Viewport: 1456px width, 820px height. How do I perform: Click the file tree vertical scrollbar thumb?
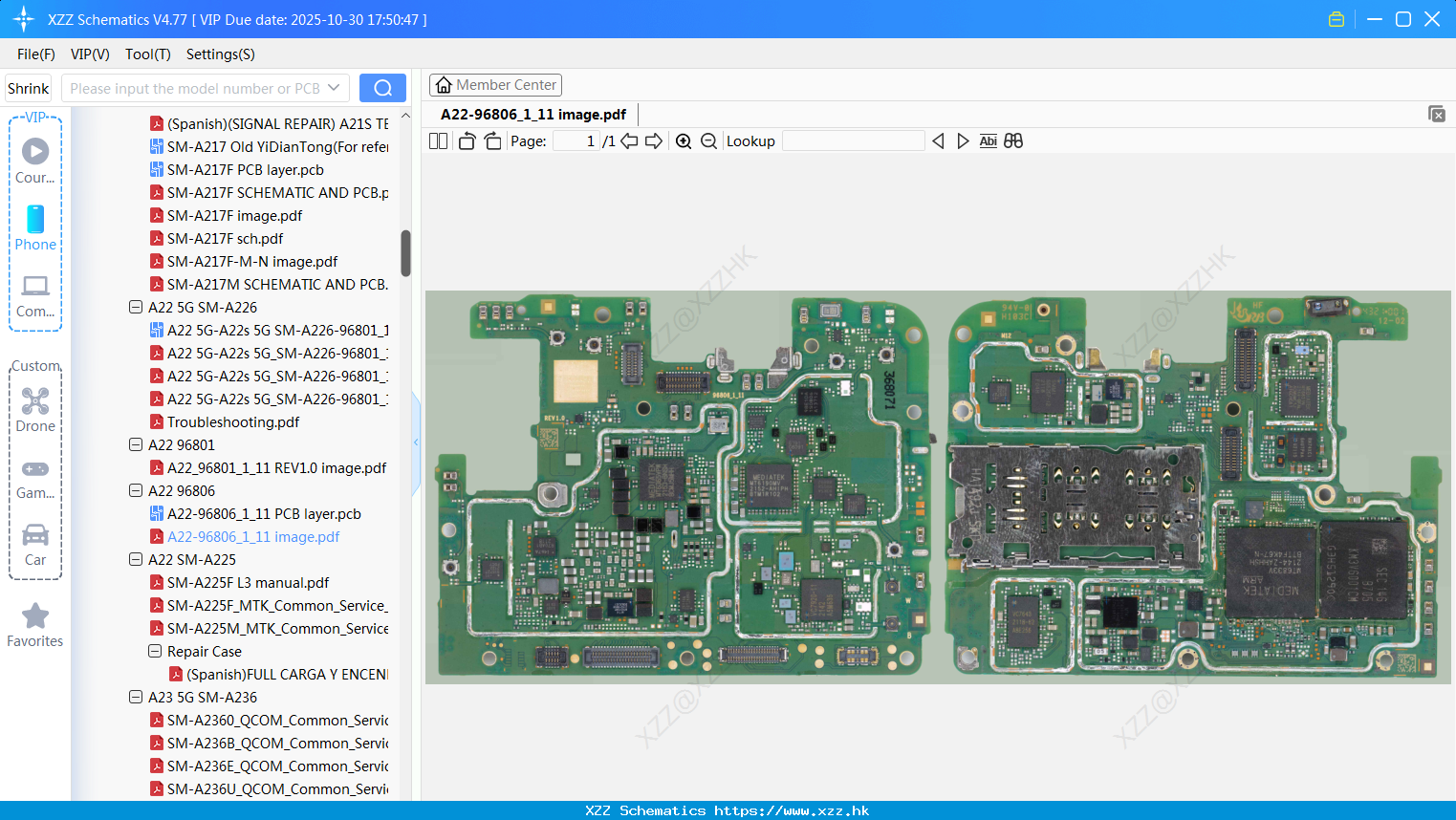405,253
